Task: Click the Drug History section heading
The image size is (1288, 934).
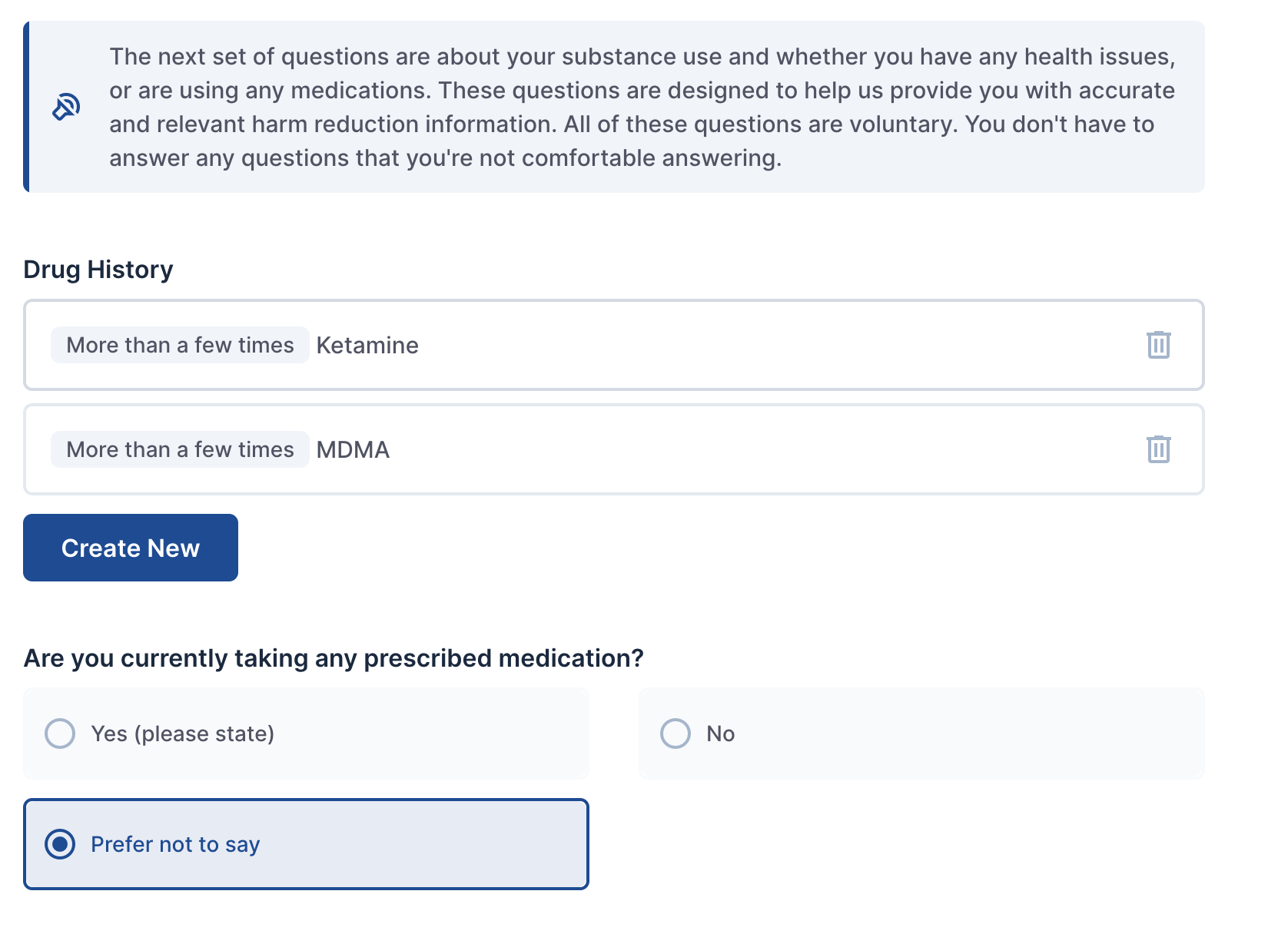Action: tap(98, 270)
